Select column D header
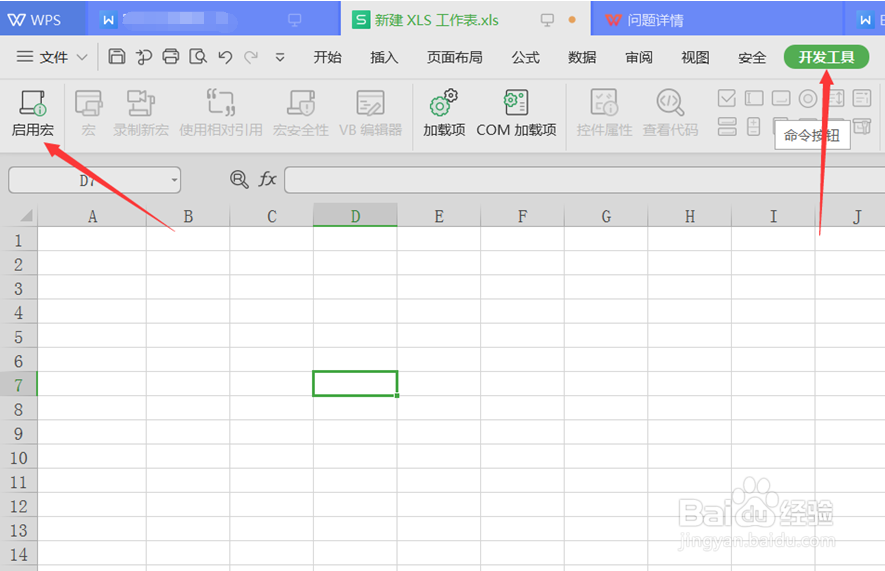 pos(355,216)
